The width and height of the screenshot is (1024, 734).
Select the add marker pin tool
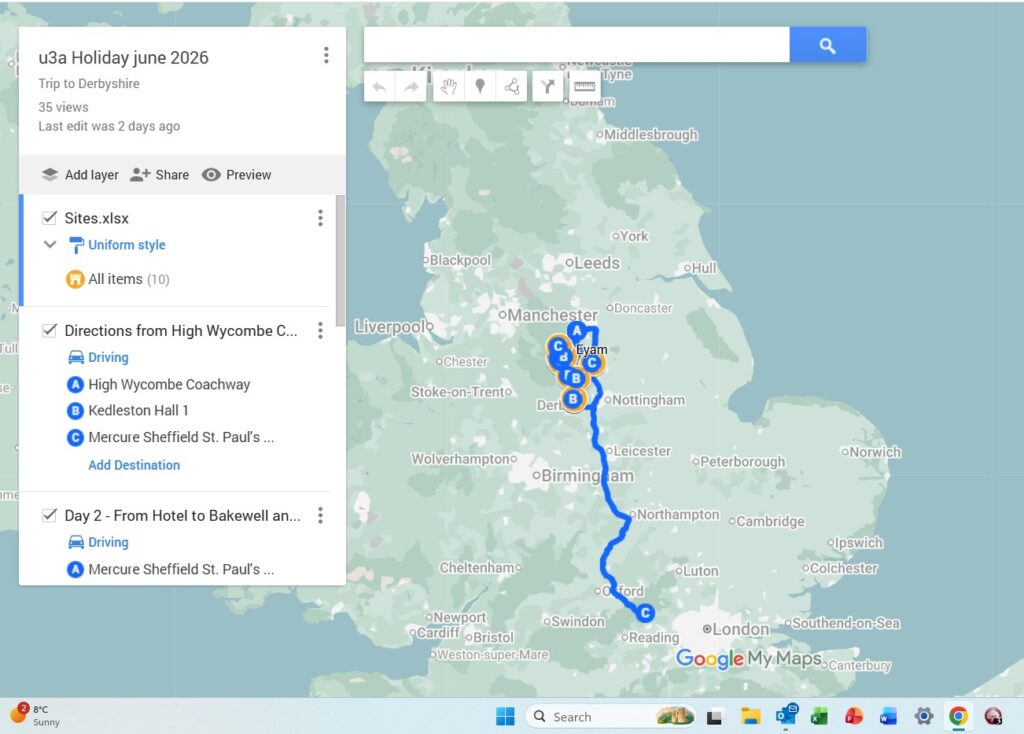pyautogui.click(x=480, y=87)
